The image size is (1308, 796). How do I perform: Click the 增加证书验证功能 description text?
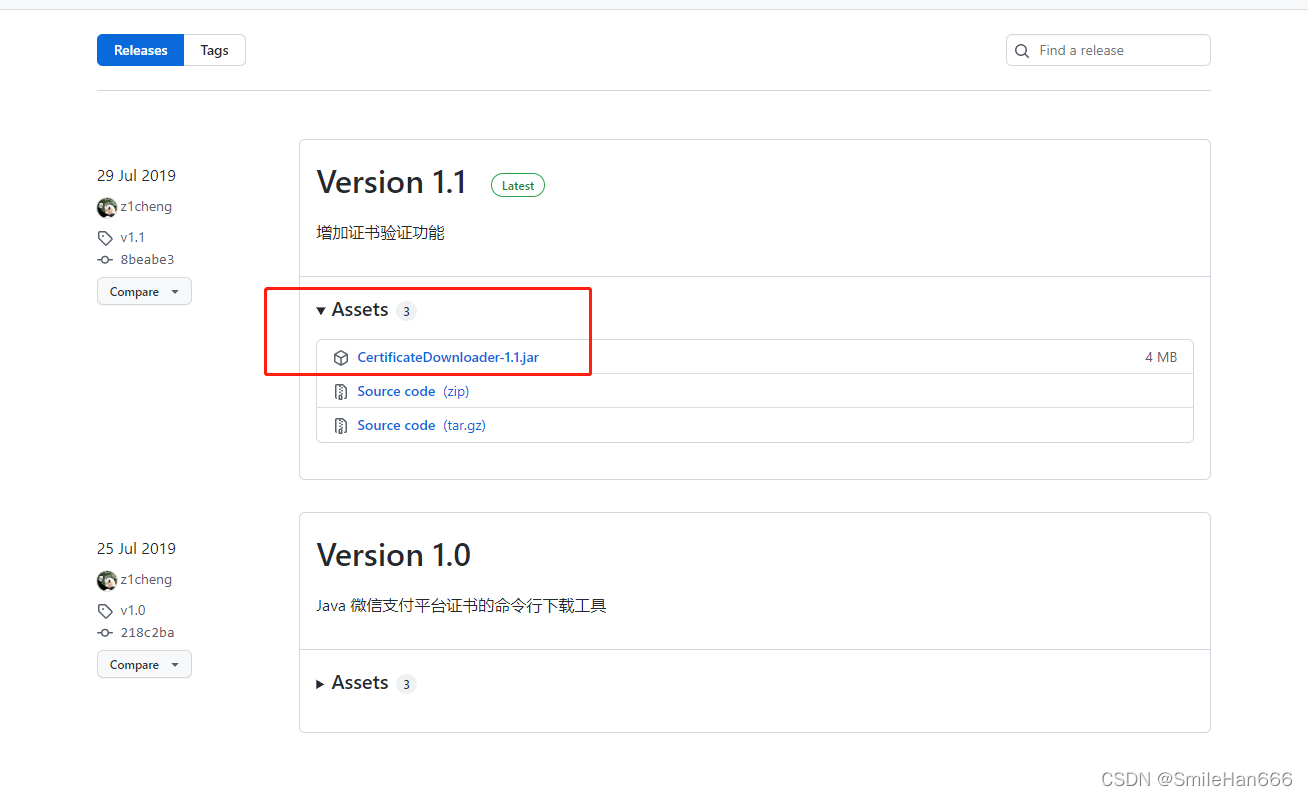(x=380, y=233)
